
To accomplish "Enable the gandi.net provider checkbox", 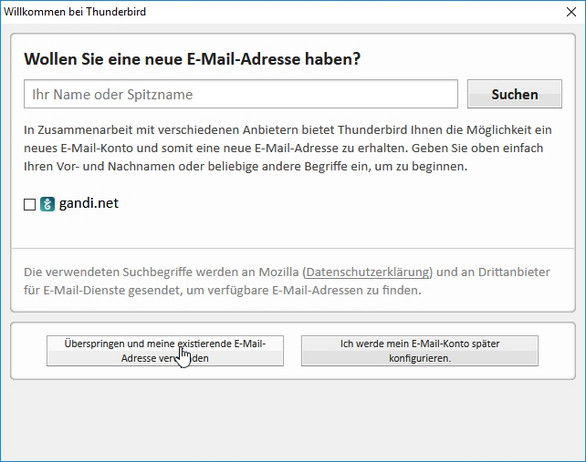I will click(30, 204).
